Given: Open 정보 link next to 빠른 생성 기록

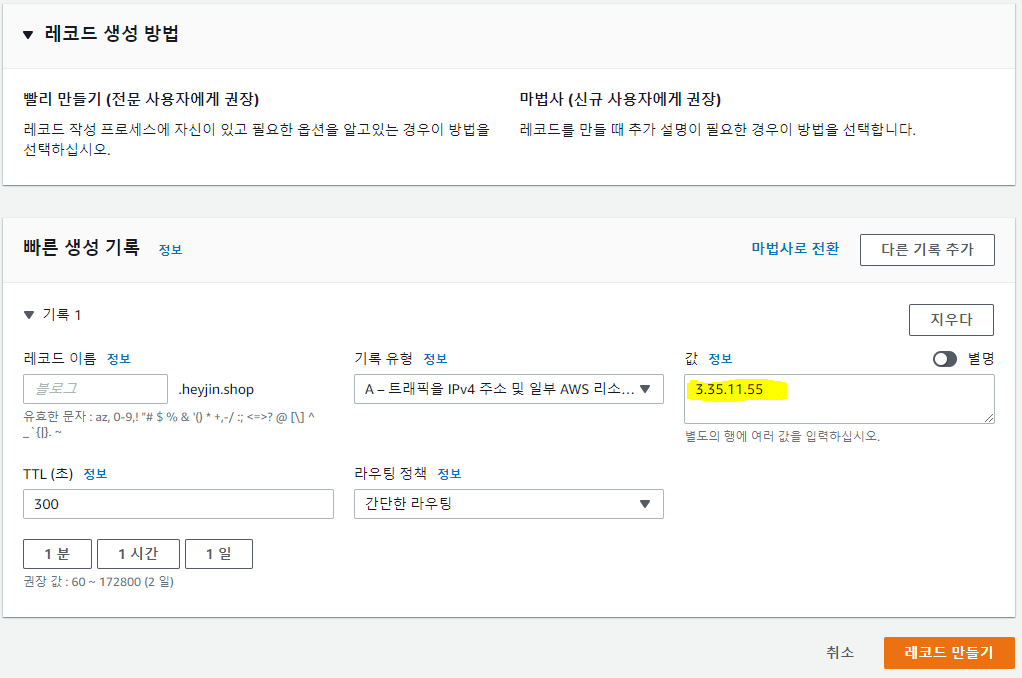Looking at the screenshot, I should 170,250.
